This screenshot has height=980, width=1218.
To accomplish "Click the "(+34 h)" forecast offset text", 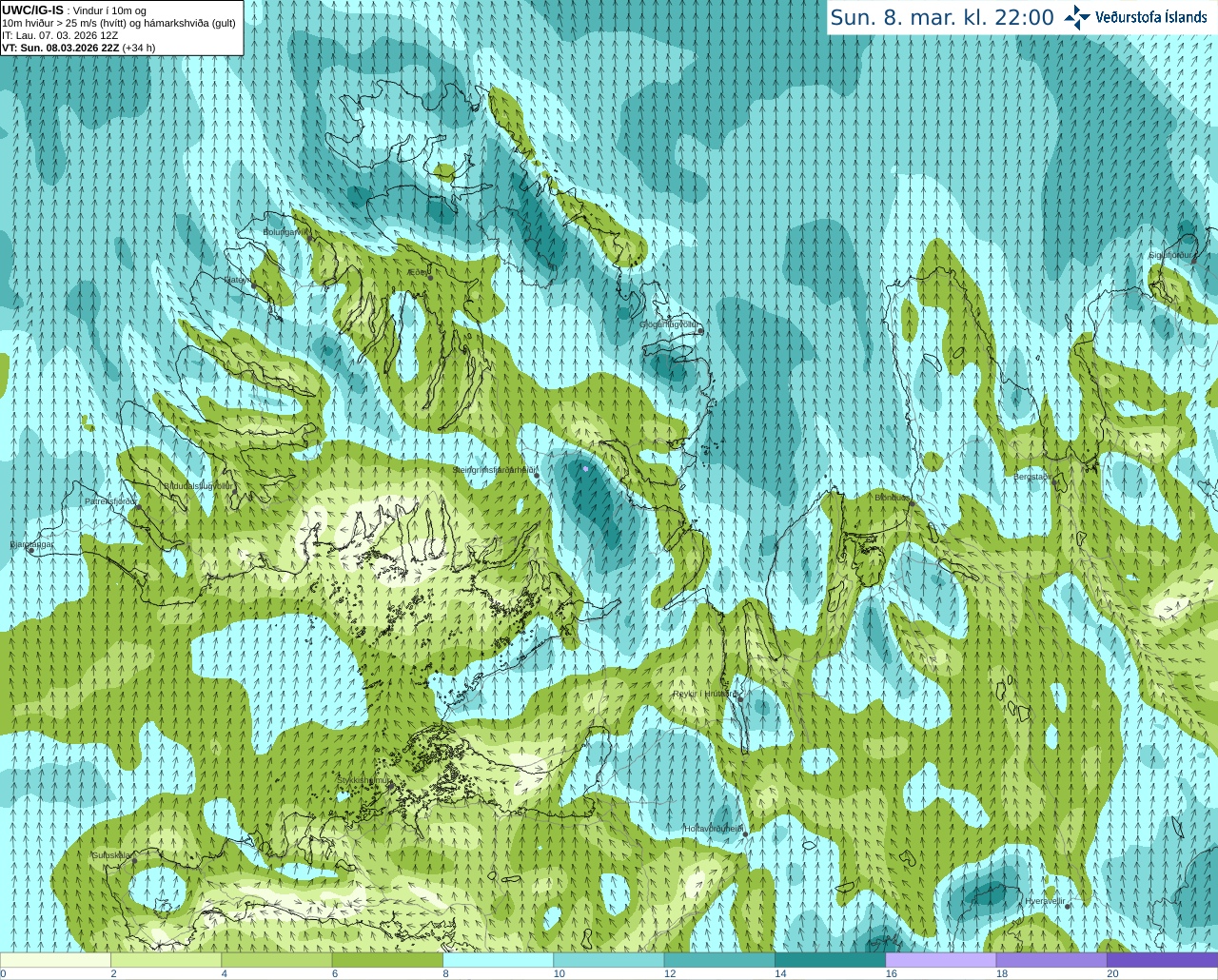I will (139, 48).
